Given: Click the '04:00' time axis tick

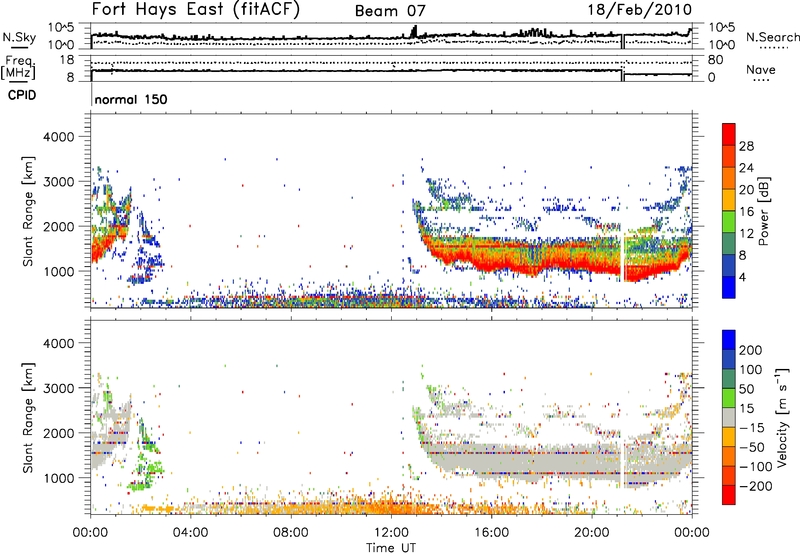Looking at the screenshot, I should click(x=191, y=533).
